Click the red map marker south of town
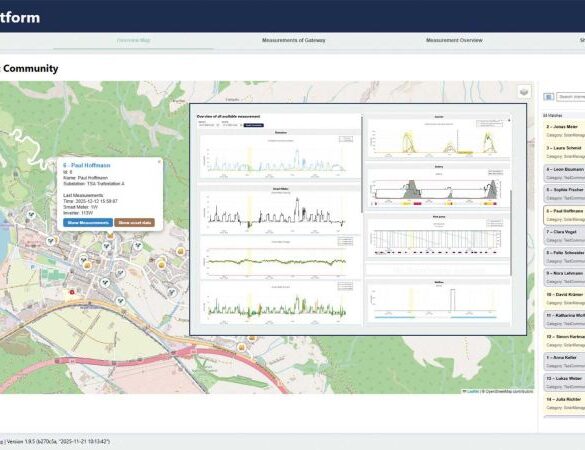Screen dimensions: 585x450 point(72,292)
